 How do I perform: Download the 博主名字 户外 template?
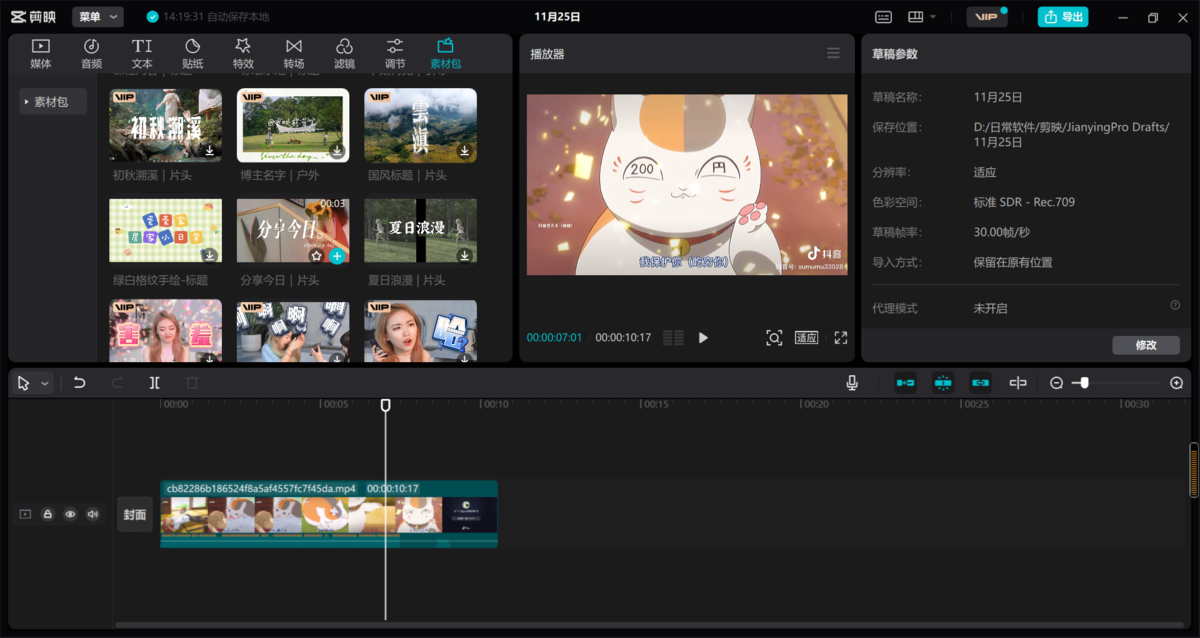click(337, 151)
